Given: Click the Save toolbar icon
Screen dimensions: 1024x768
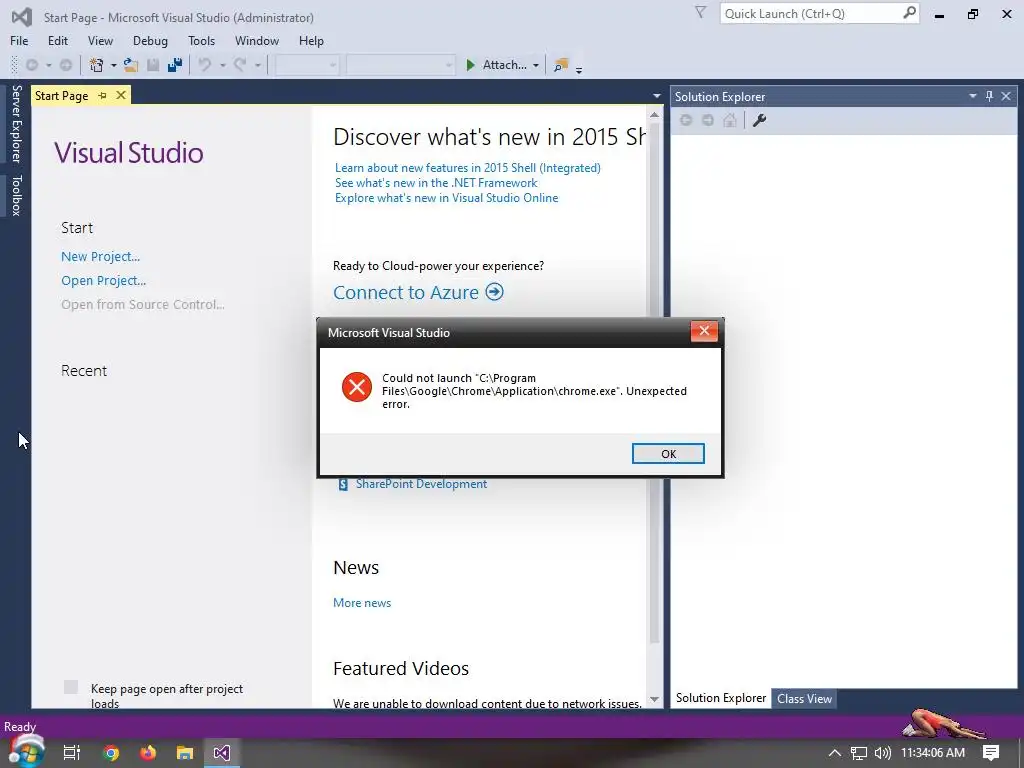Looking at the screenshot, I should pos(153,65).
